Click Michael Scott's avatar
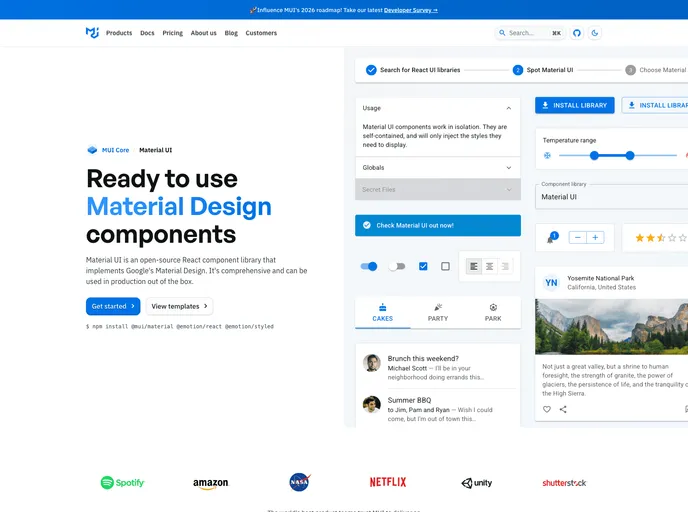 pyautogui.click(x=372, y=363)
